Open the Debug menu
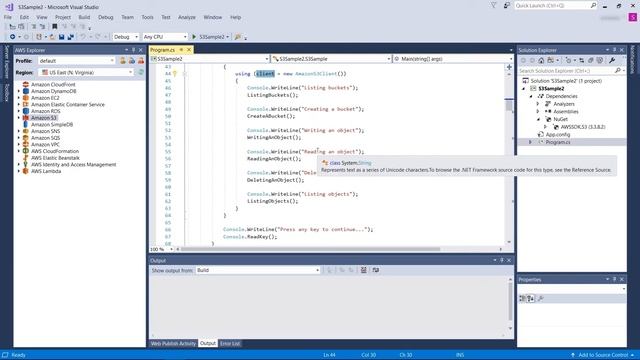This screenshot has width=640, height=360. pos(106,17)
